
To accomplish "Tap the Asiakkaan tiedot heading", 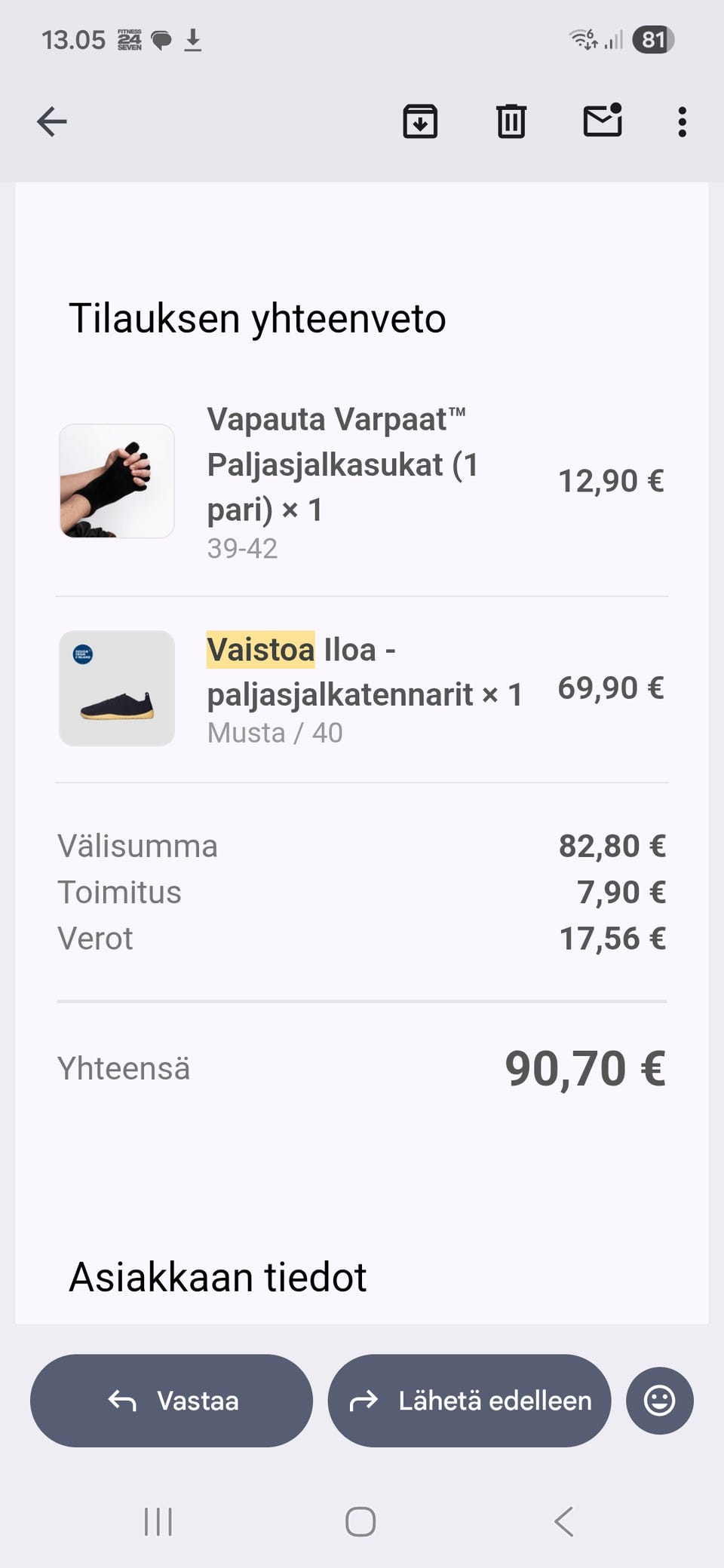I will tap(217, 1278).
